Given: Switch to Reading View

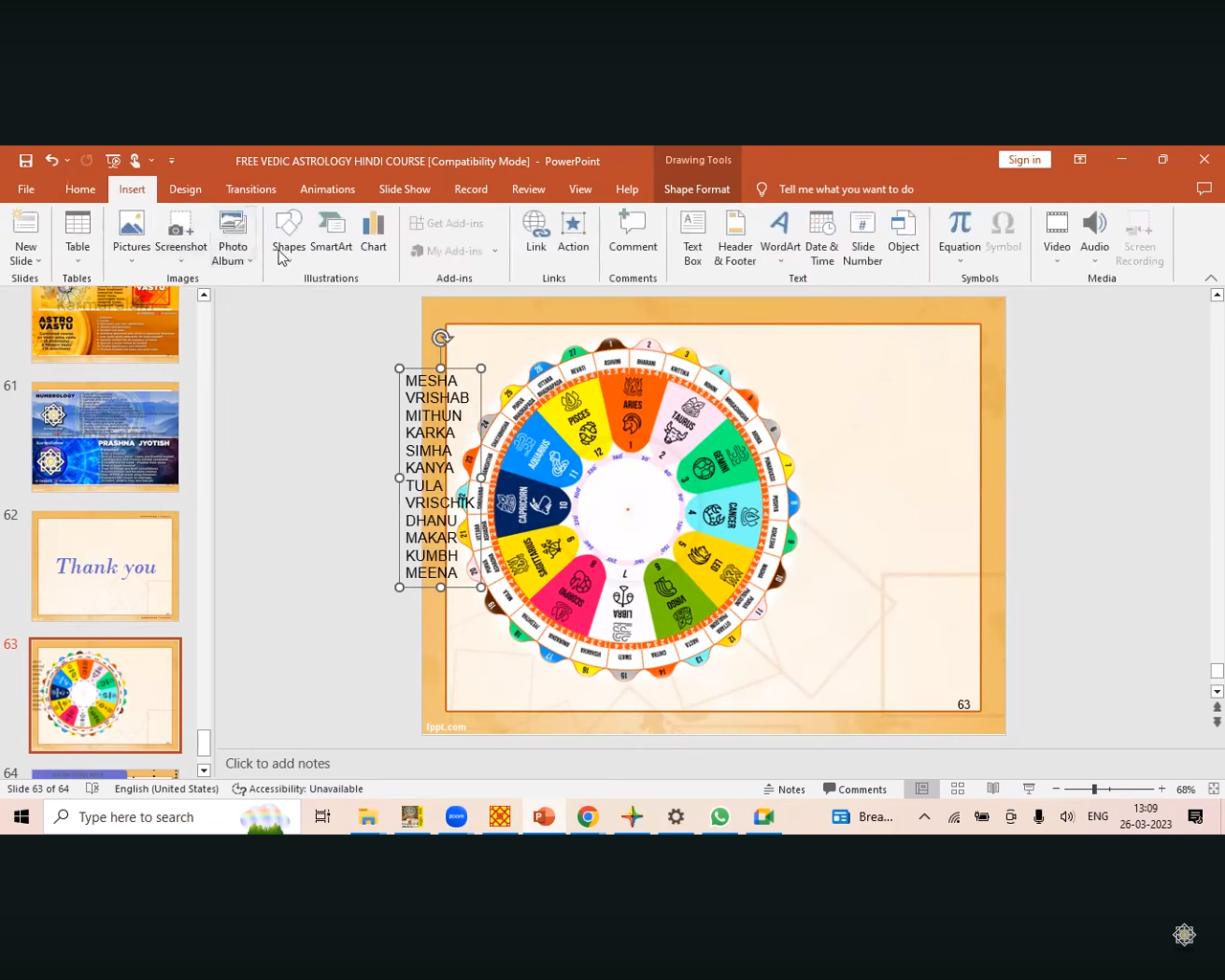Looking at the screenshot, I should click(x=993, y=789).
